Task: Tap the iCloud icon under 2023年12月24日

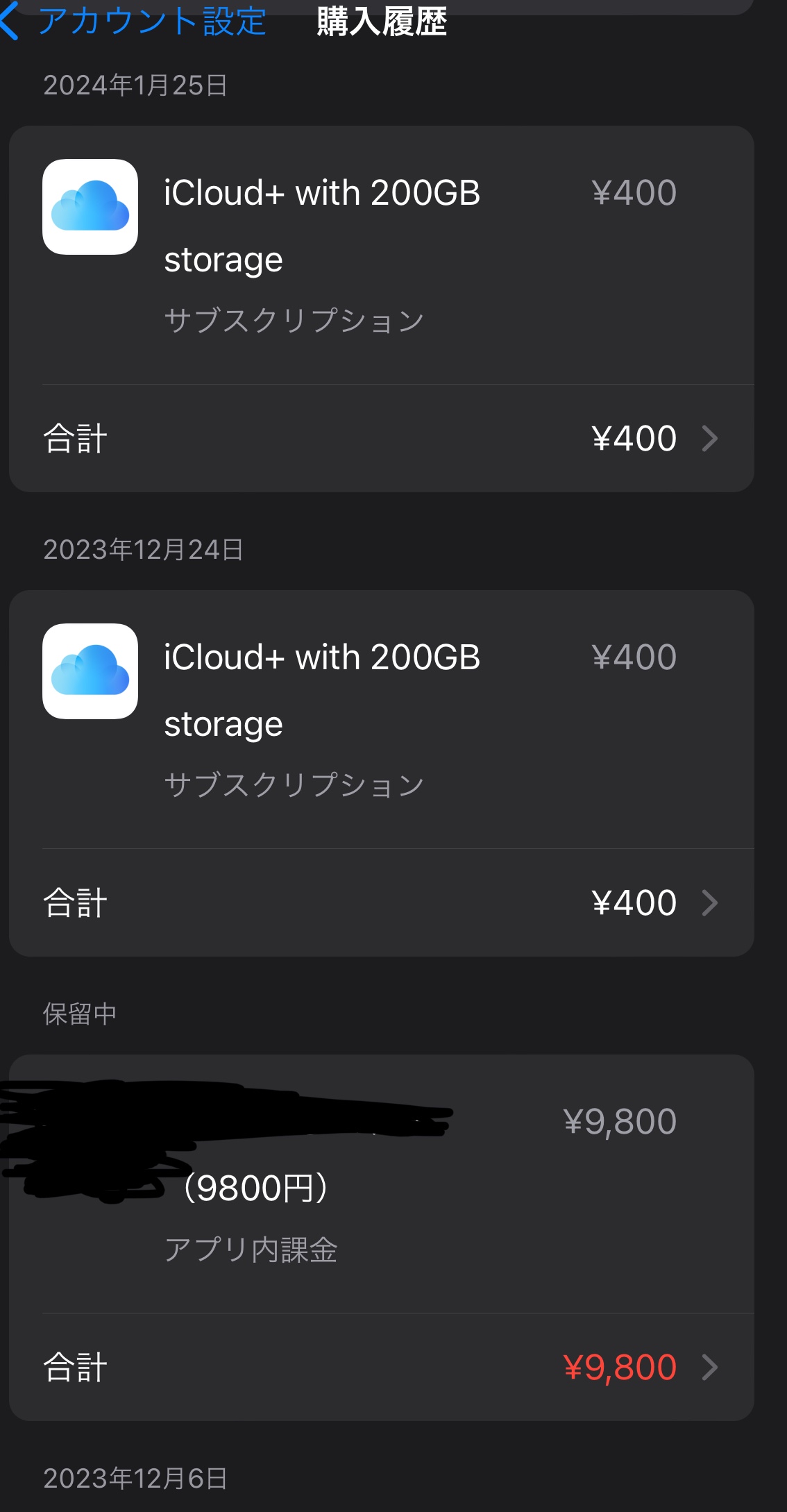Action: 90,671
